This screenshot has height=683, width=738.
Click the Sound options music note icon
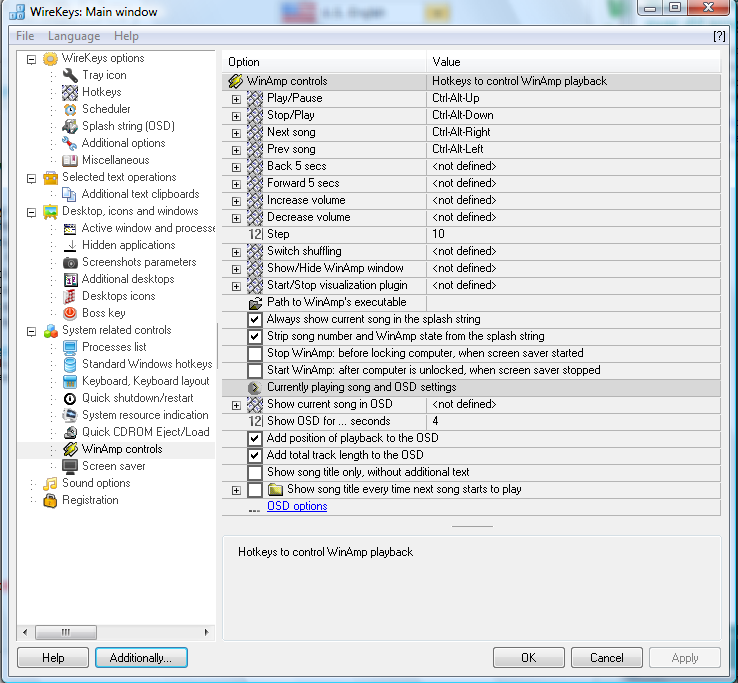point(50,483)
